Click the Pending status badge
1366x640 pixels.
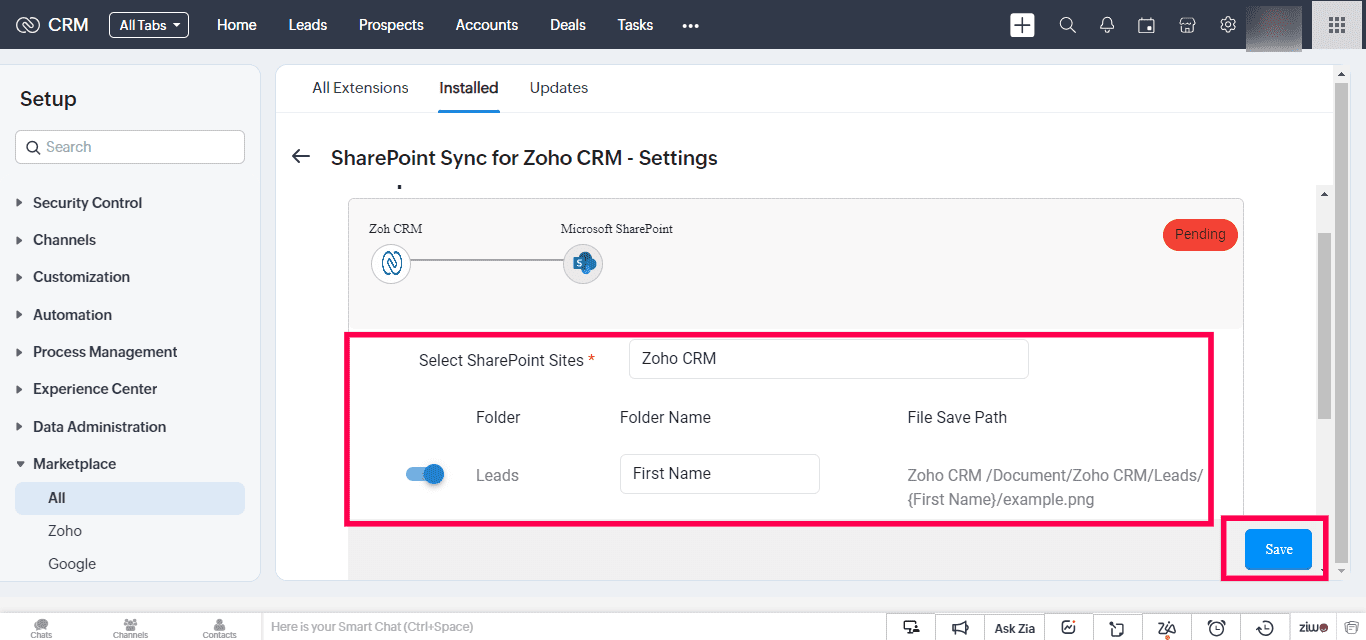(1200, 235)
